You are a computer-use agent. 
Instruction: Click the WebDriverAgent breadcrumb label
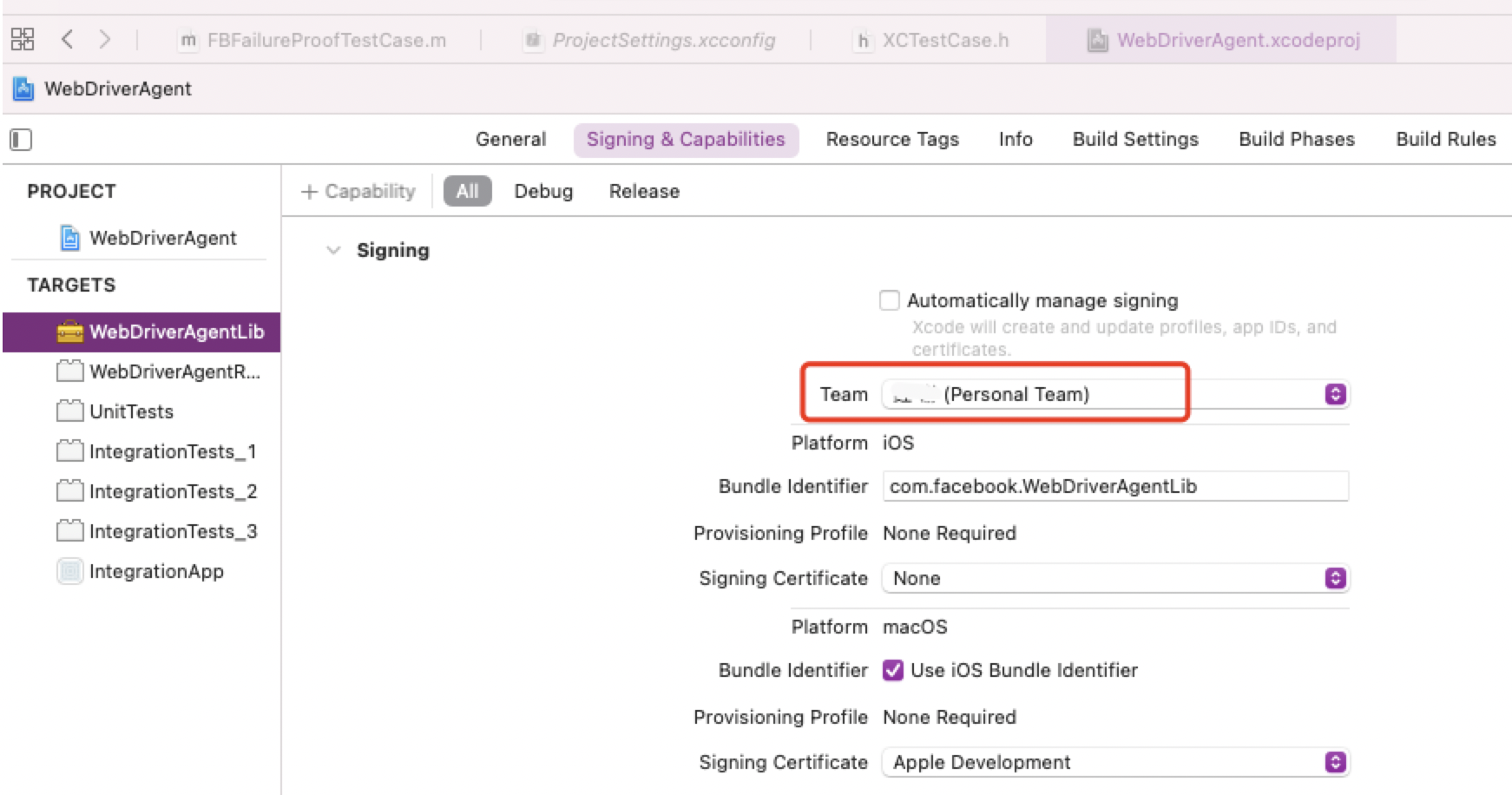pos(118,89)
